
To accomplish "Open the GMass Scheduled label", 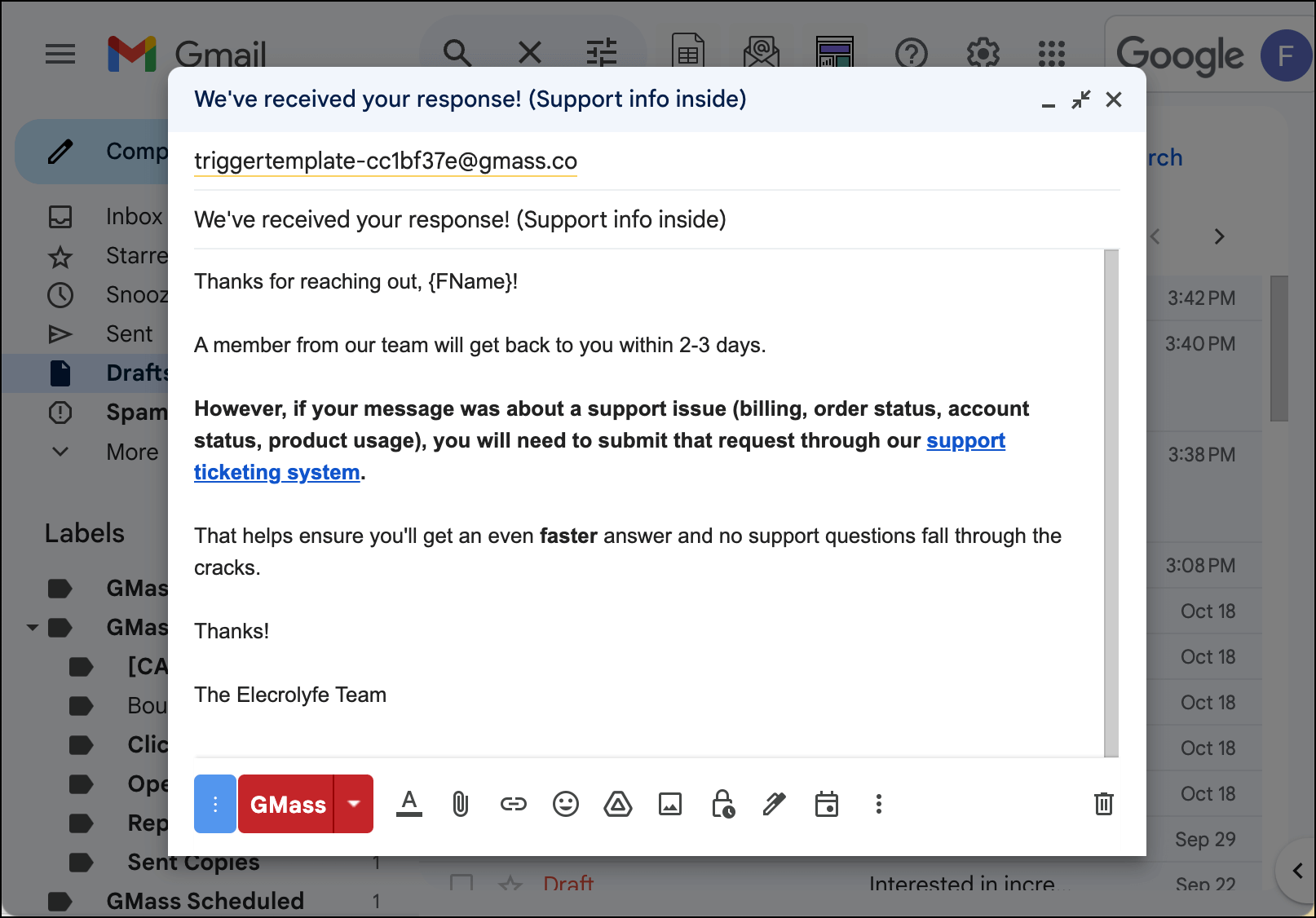I will 205,901.
